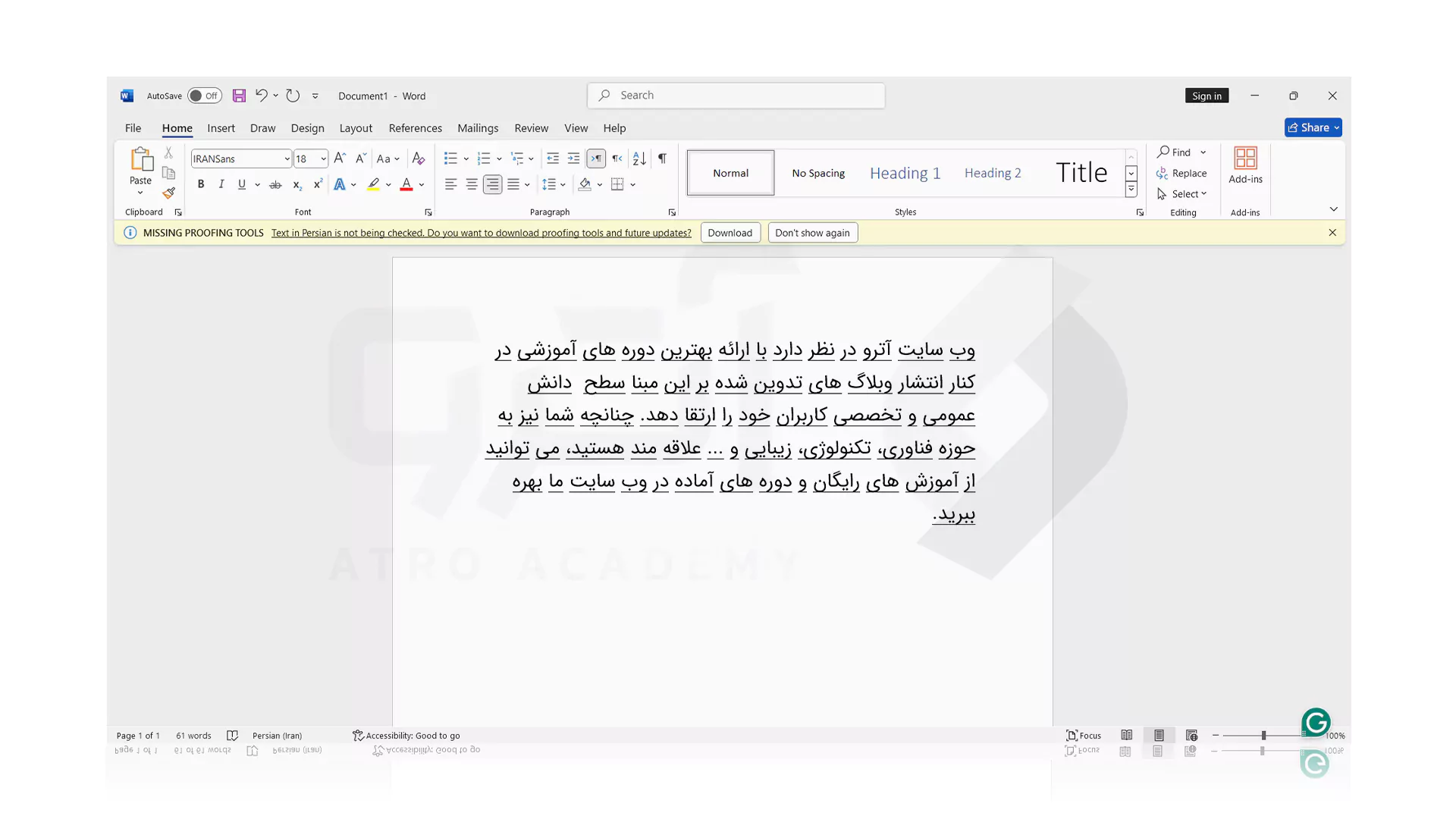Expand the bullets list dropdown arrow
The image size is (1456, 819).
[x=466, y=158]
